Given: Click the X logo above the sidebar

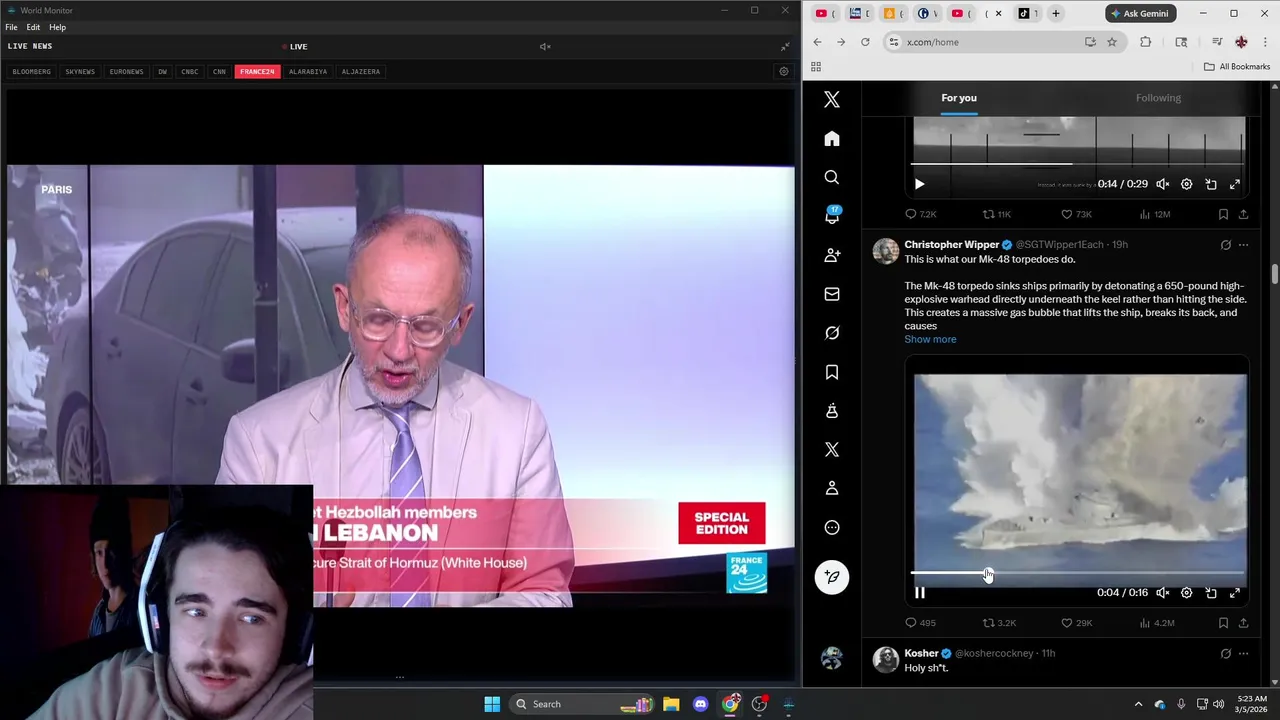Looking at the screenshot, I should (x=832, y=99).
